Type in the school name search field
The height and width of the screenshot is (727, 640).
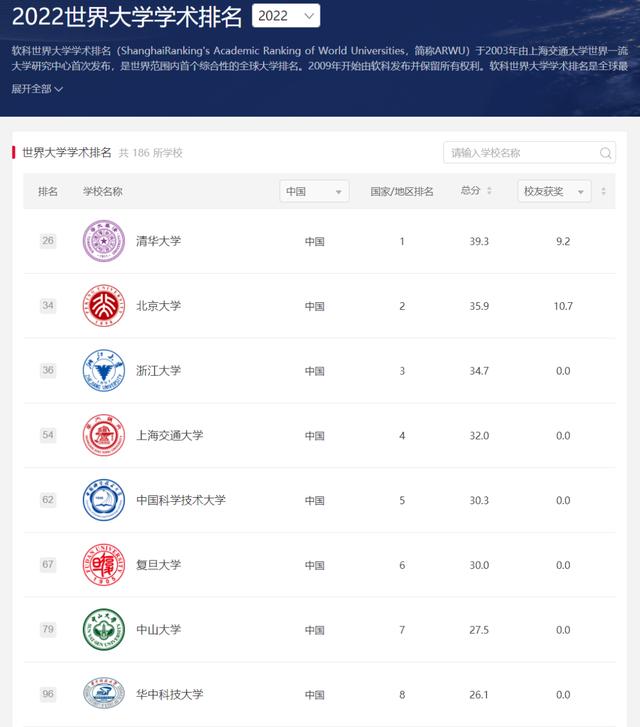[x=522, y=153]
